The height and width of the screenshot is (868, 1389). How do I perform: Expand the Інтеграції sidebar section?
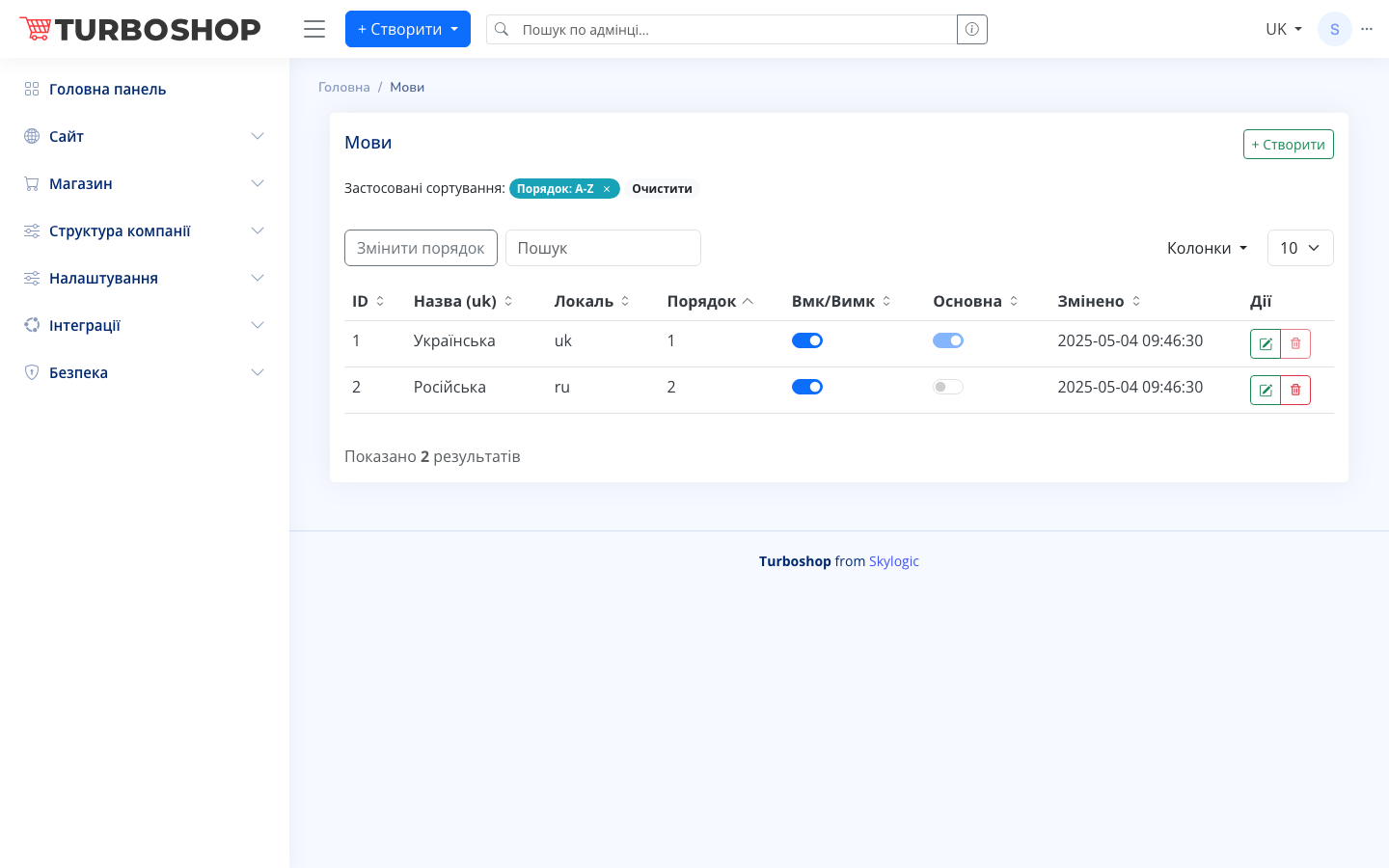145,325
